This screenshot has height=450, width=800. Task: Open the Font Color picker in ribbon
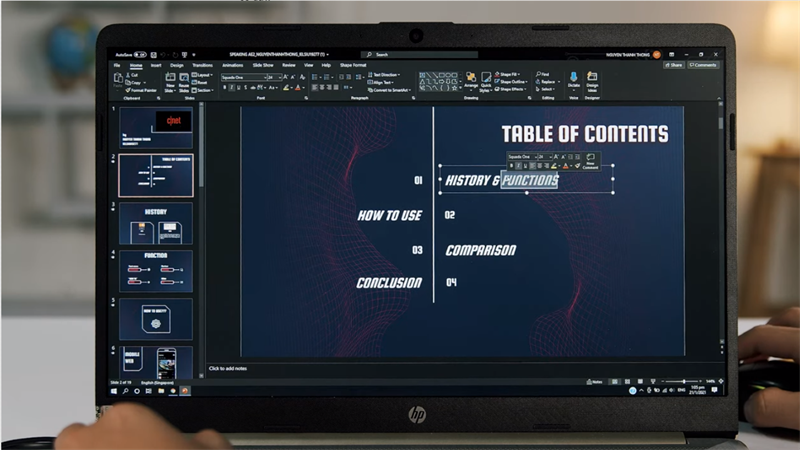pyautogui.click(x=298, y=88)
